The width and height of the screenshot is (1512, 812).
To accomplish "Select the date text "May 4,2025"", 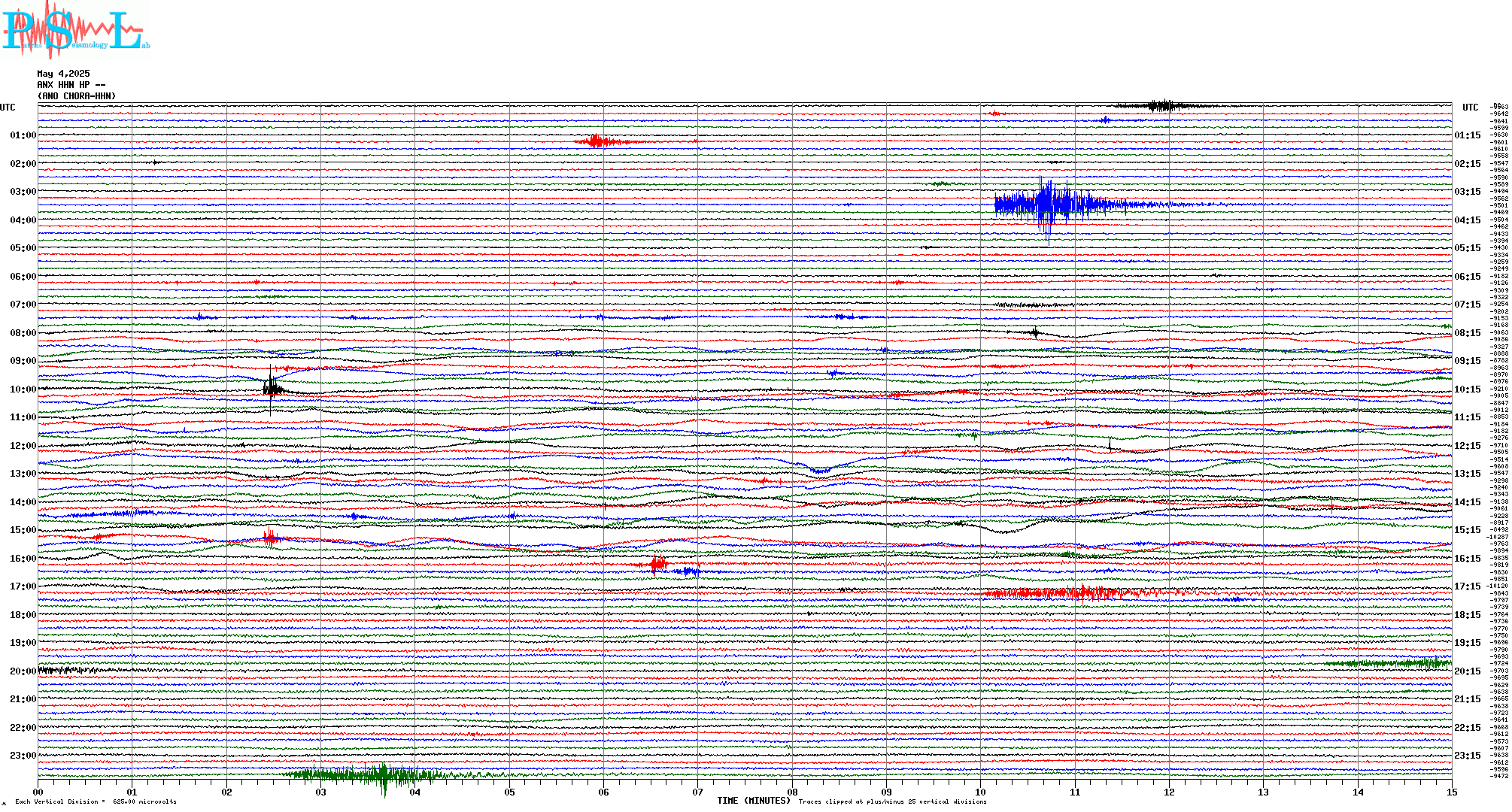I will tap(63, 74).
